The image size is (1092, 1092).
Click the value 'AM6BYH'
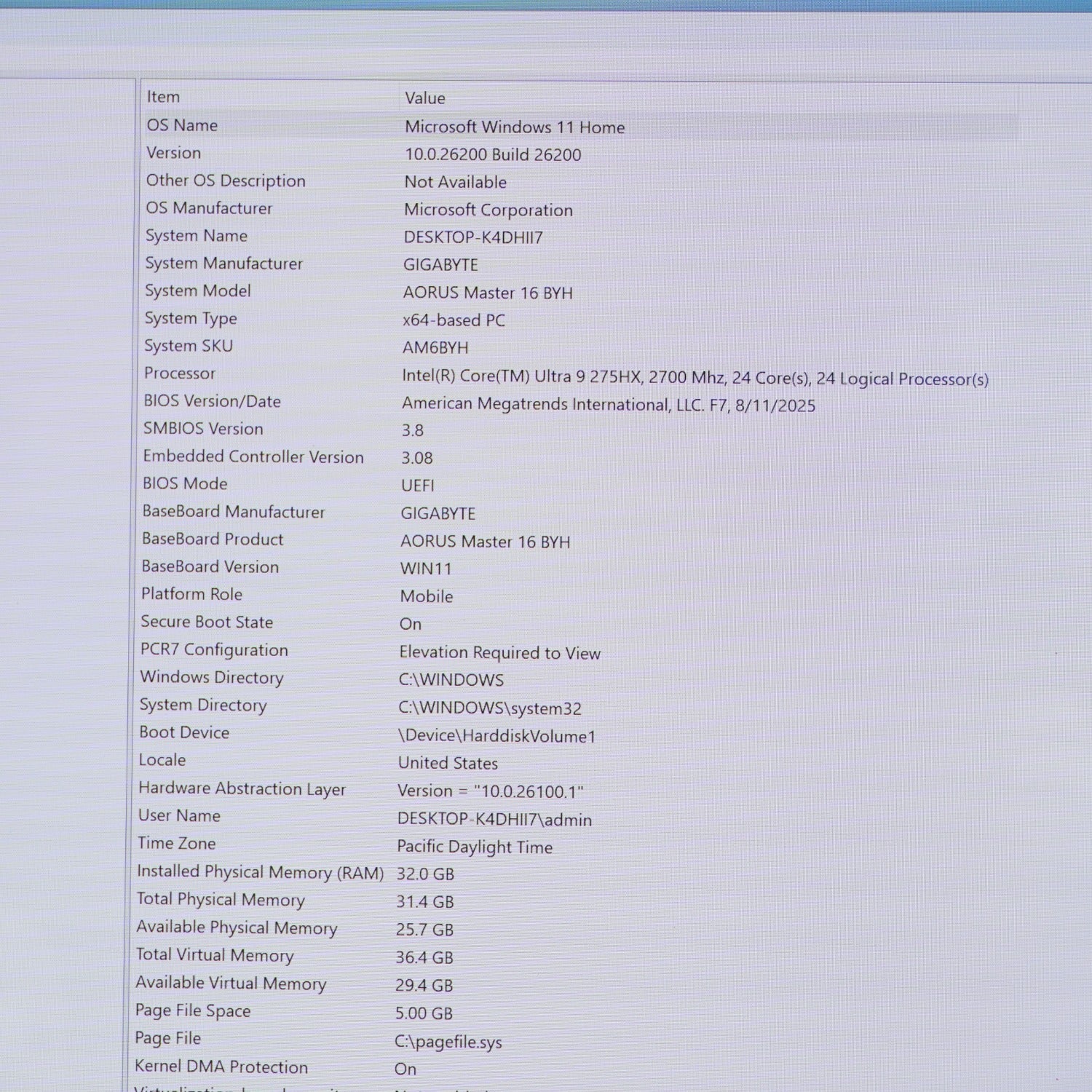[x=435, y=348]
